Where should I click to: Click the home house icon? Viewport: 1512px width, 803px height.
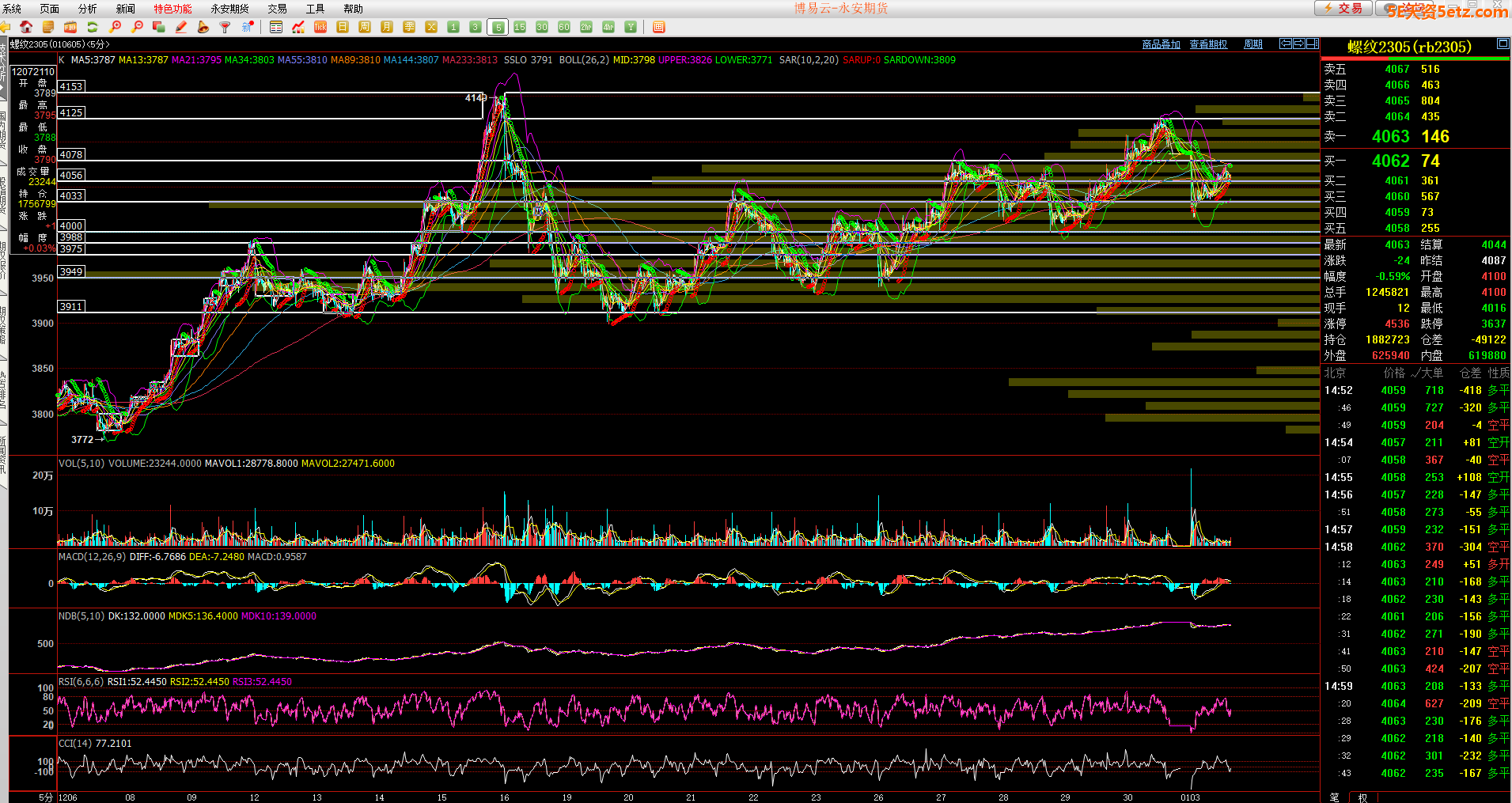pyautogui.click(x=26, y=27)
